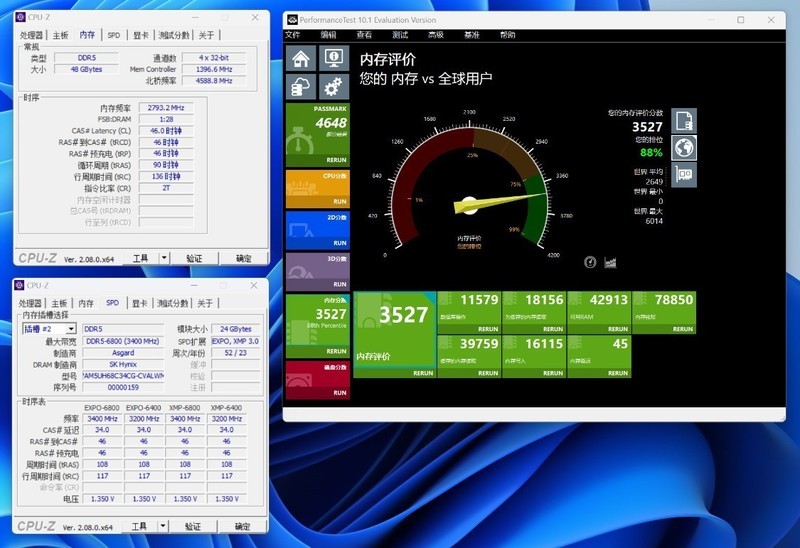Viewport: 800px width, 548px height.
Task: Switch to 测试分数 tab in top CPU-Z
Action: (x=173, y=35)
